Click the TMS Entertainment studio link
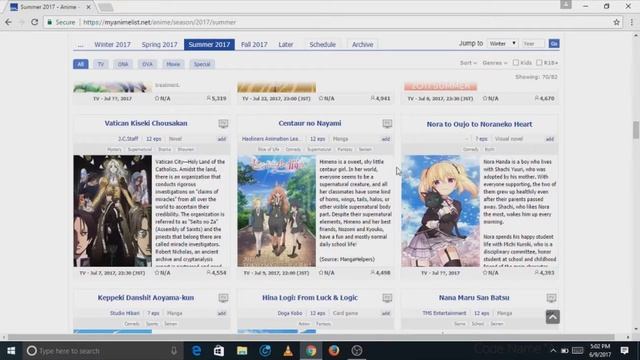The image size is (640, 360). pyautogui.click(x=444, y=313)
